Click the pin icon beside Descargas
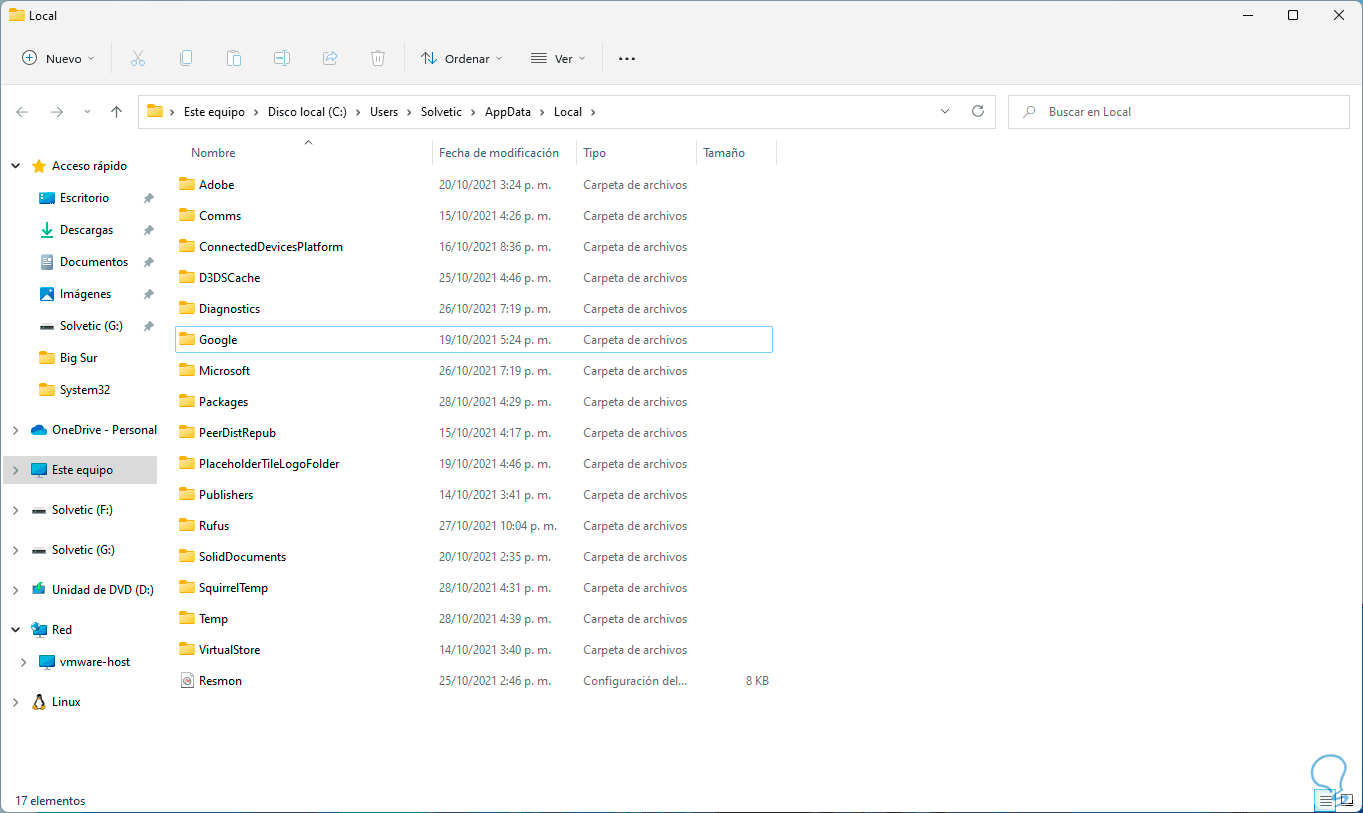 point(148,230)
